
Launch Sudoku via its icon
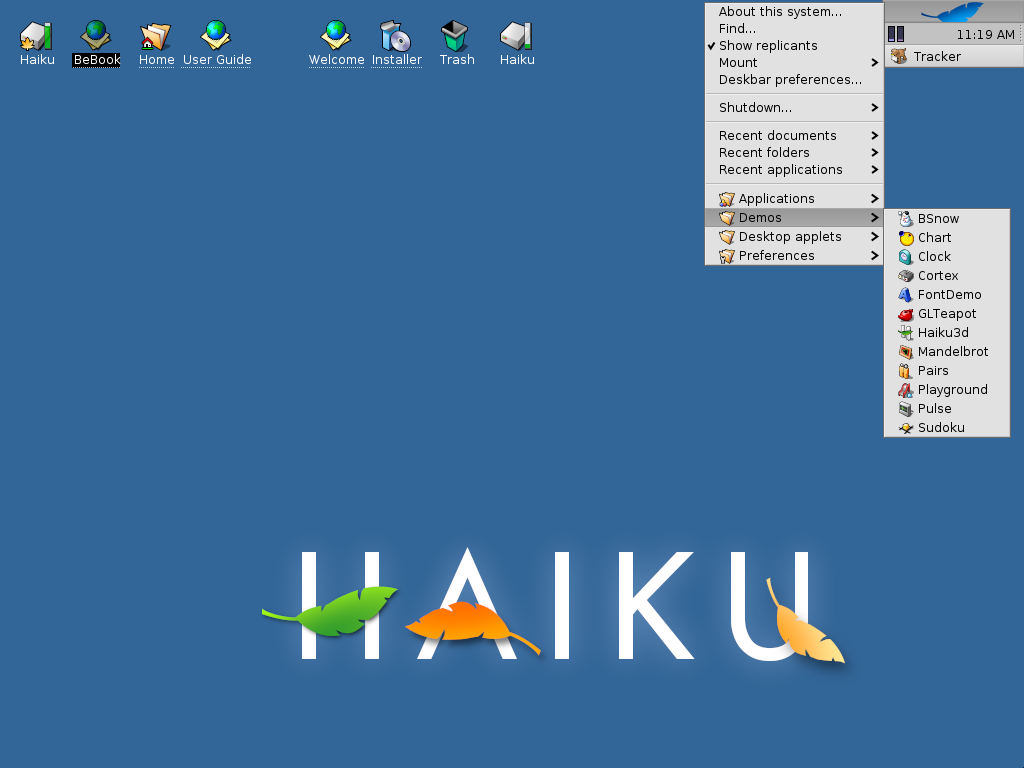tap(905, 427)
